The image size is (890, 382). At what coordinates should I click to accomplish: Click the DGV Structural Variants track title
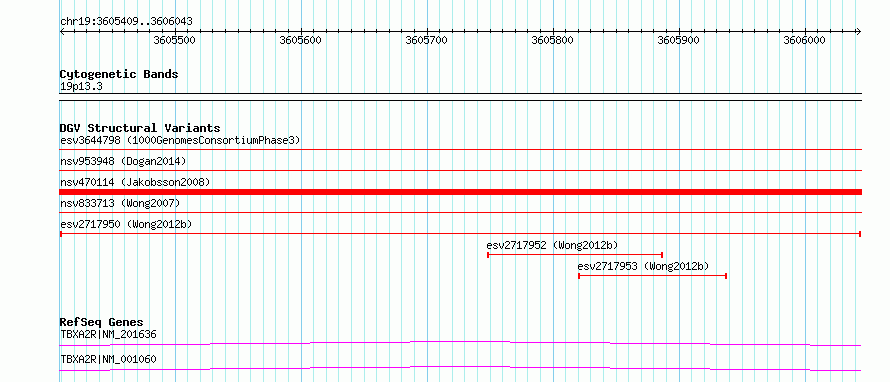[x=140, y=128]
